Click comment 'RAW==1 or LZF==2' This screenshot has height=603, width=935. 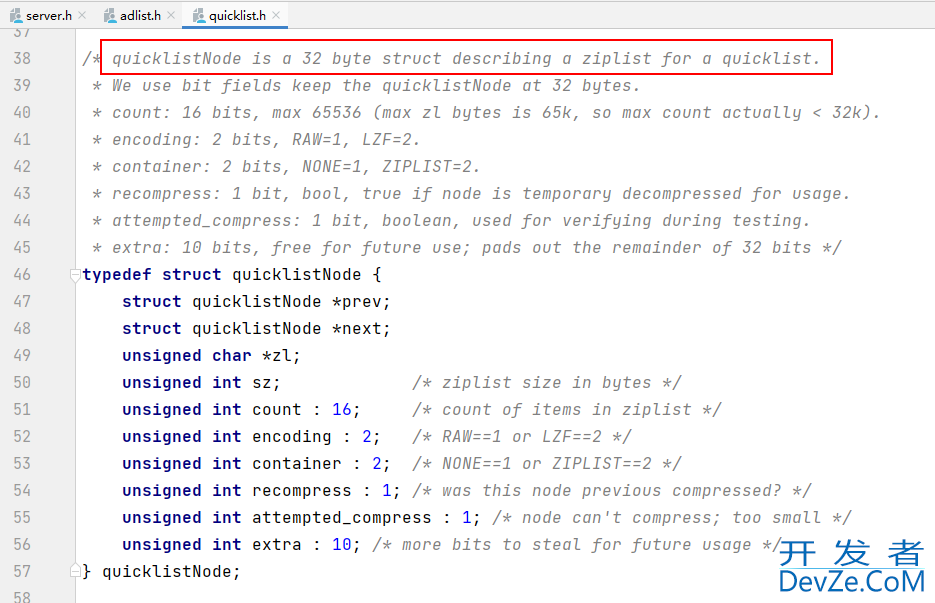pyautogui.click(x=522, y=437)
